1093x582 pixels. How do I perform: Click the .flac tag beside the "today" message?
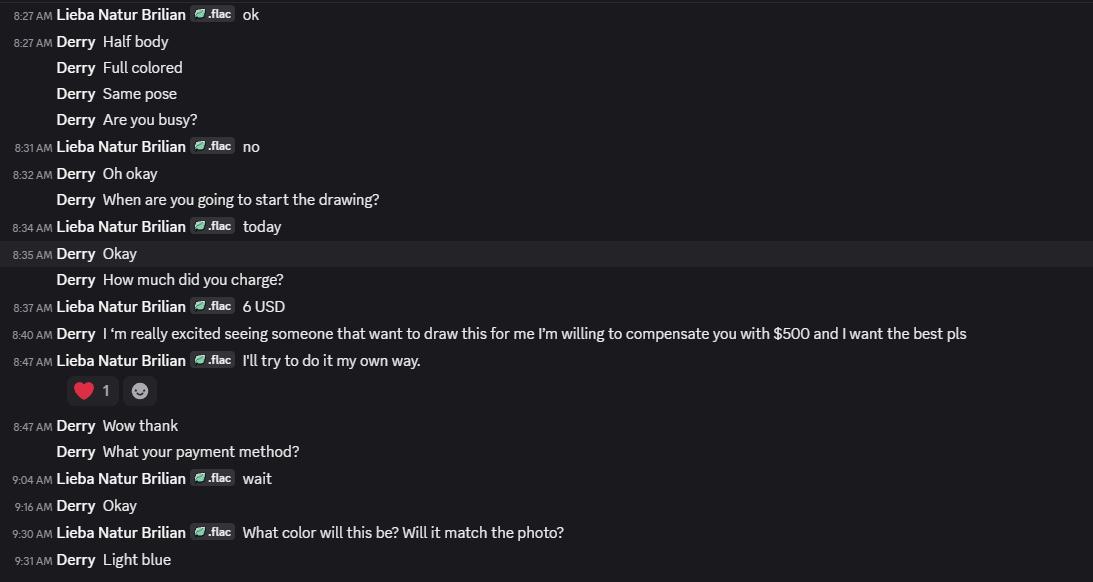(x=213, y=226)
